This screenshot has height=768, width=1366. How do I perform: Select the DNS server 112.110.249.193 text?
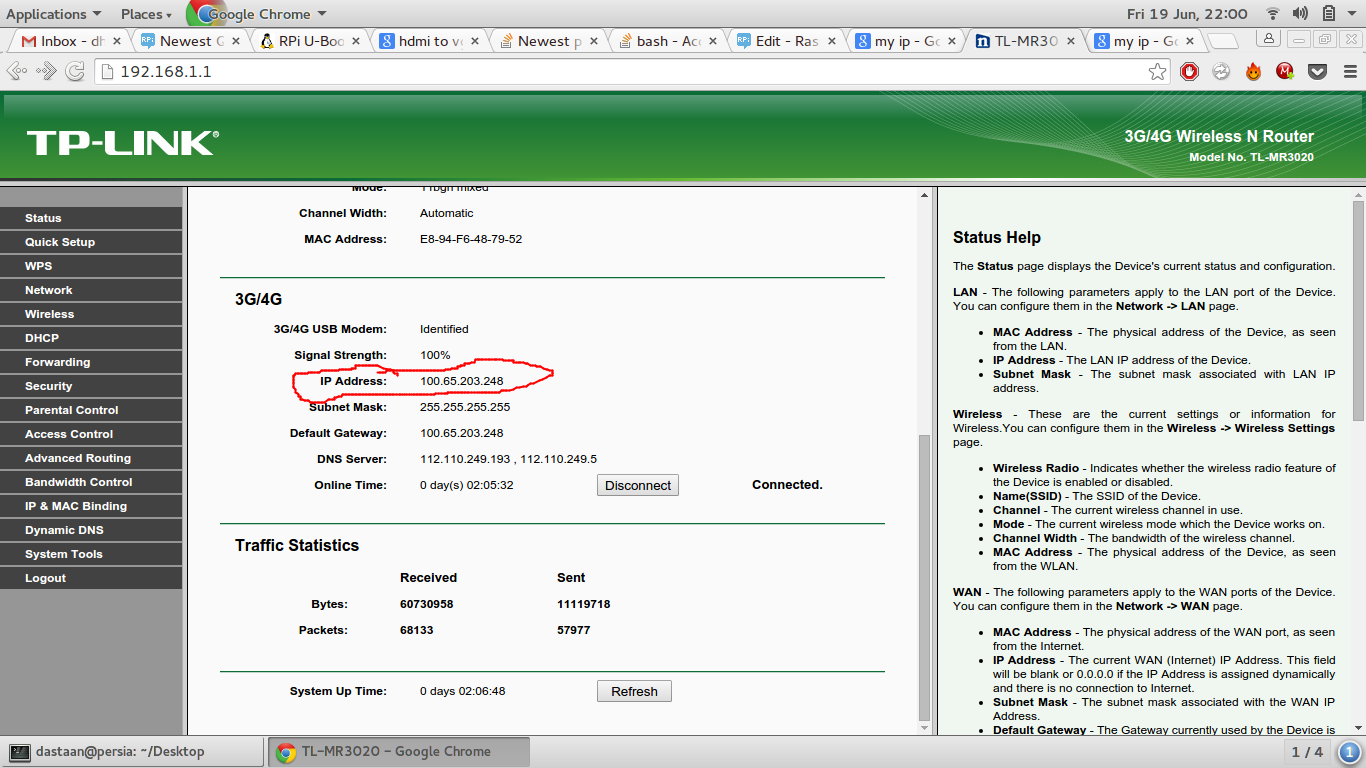[x=466, y=459]
